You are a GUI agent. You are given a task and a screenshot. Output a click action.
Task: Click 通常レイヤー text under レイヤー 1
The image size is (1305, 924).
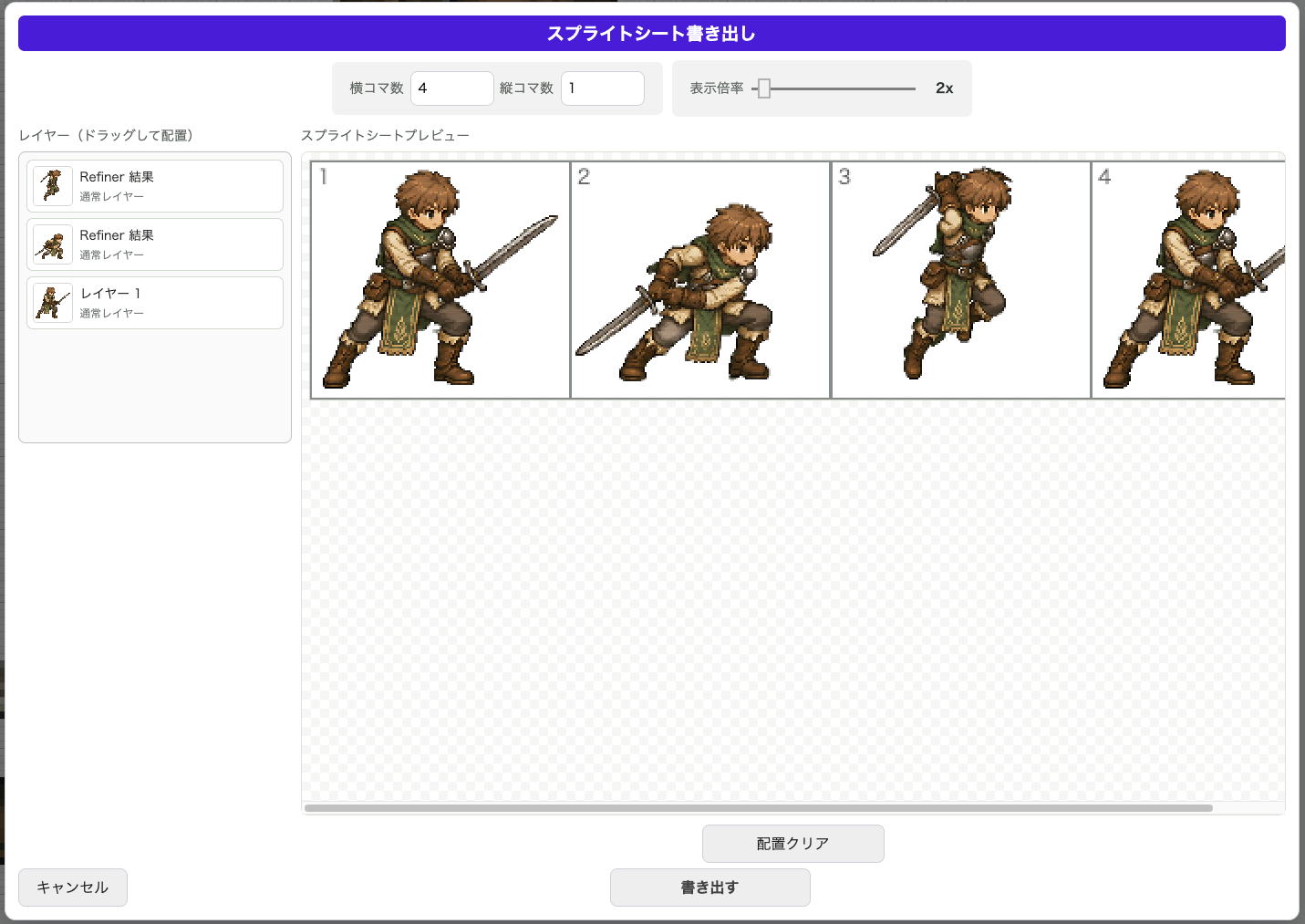point(111,314)
